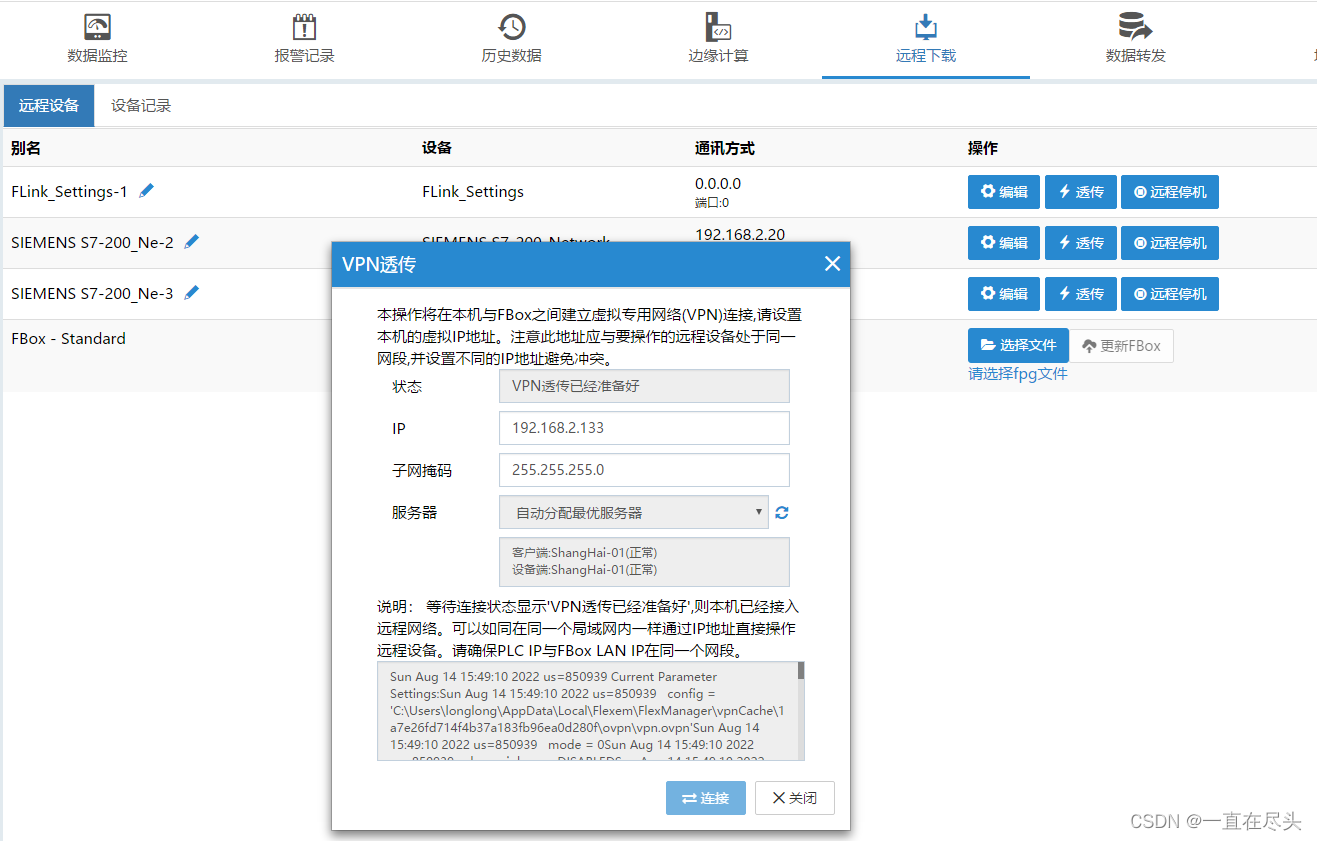Click the 关闭 close button
The height and width of the screenshot is (841, 1317).
pos(795,798)
